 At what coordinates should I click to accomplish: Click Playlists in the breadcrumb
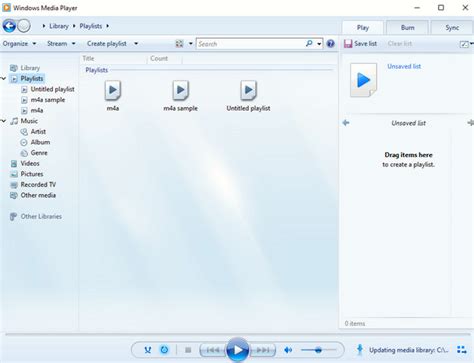coord(91,26)
